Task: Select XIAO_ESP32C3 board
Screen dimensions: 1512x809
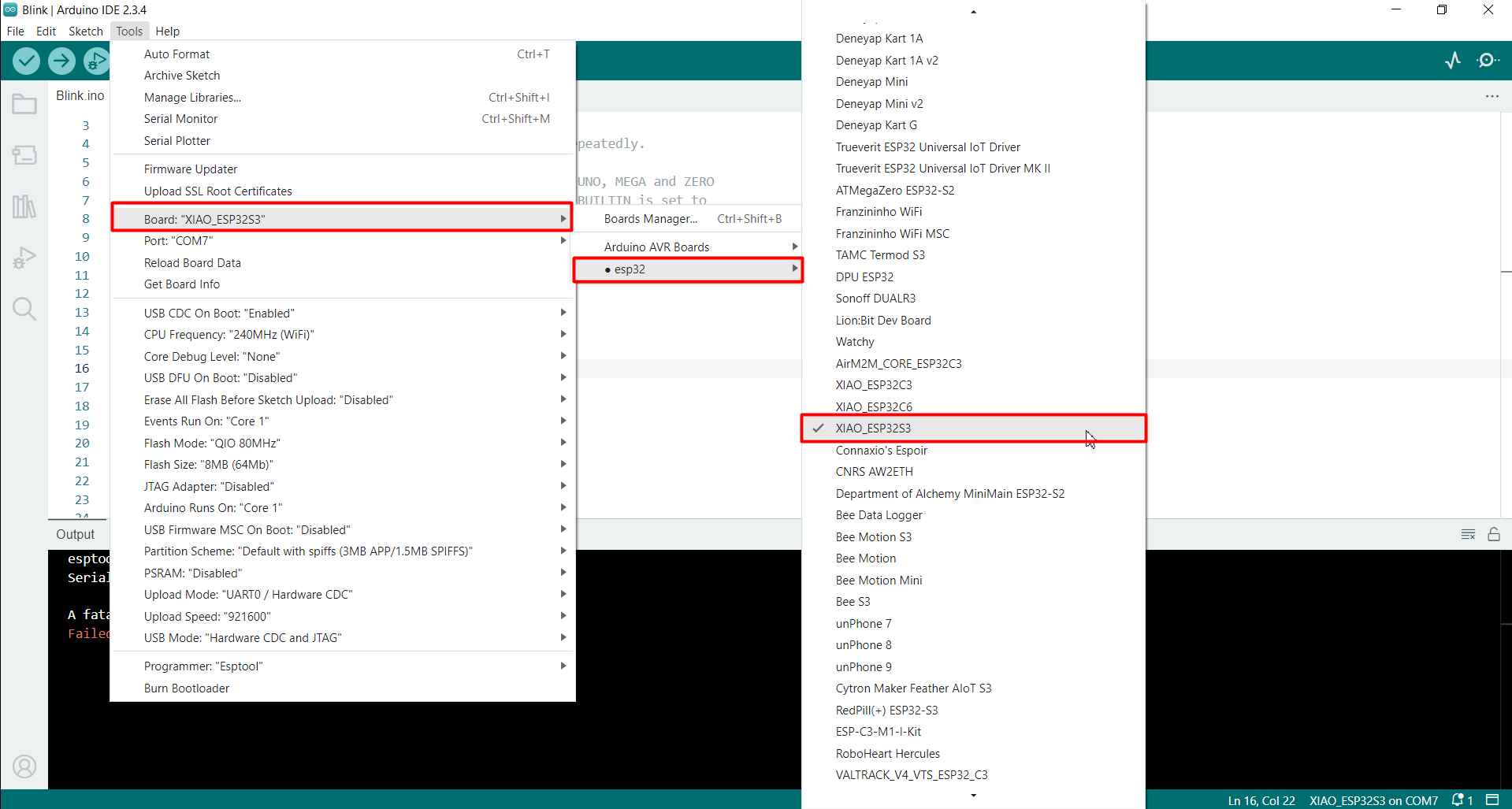Action: click(973, 385)
